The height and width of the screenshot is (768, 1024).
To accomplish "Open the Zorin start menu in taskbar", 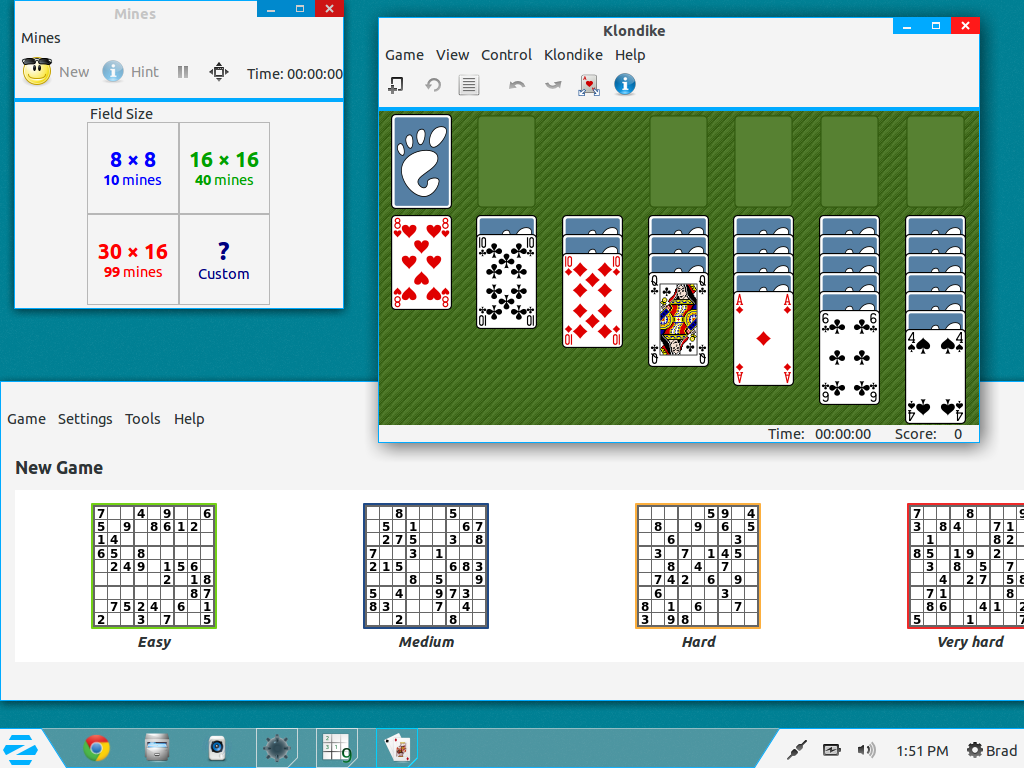I will pos(21,749).
